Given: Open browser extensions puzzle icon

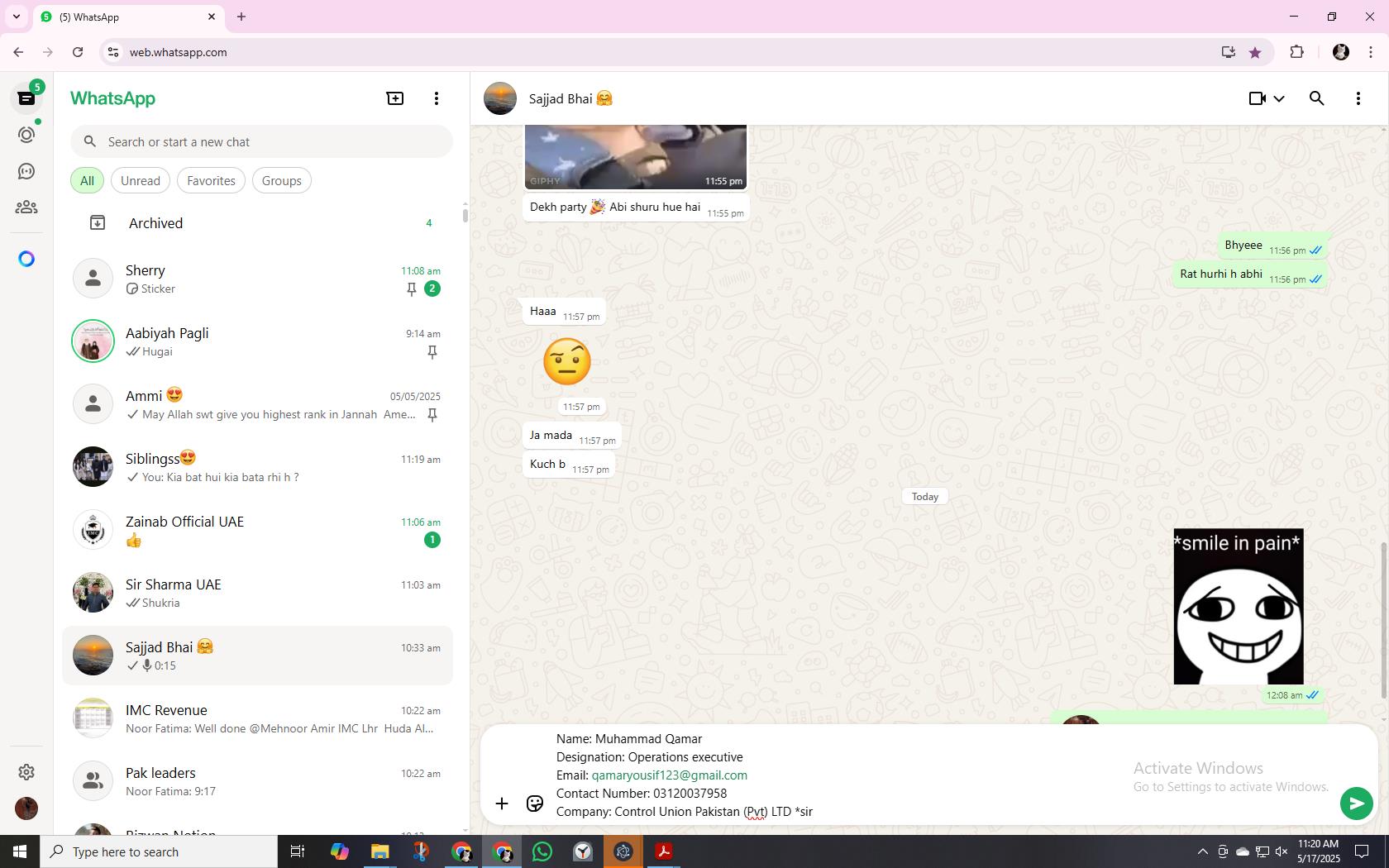Looking at the screenshot, I should (1296, 52).
